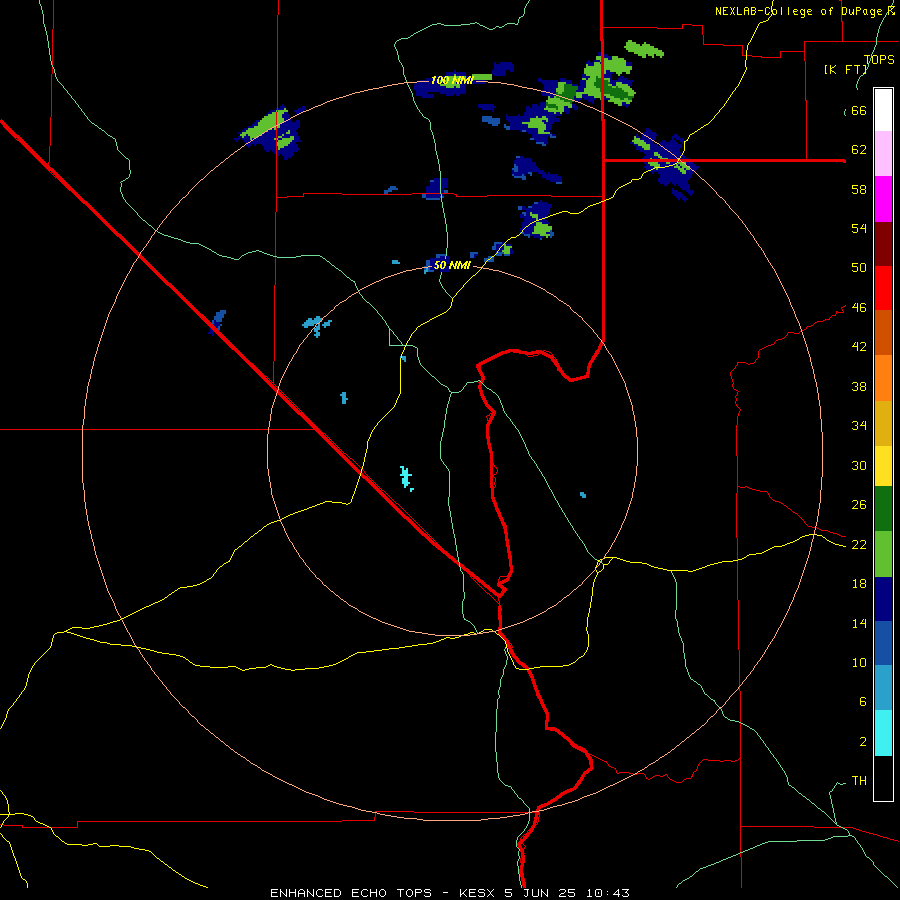
Task: Click the "6" legend value
Action: click(x=863, y=702)
